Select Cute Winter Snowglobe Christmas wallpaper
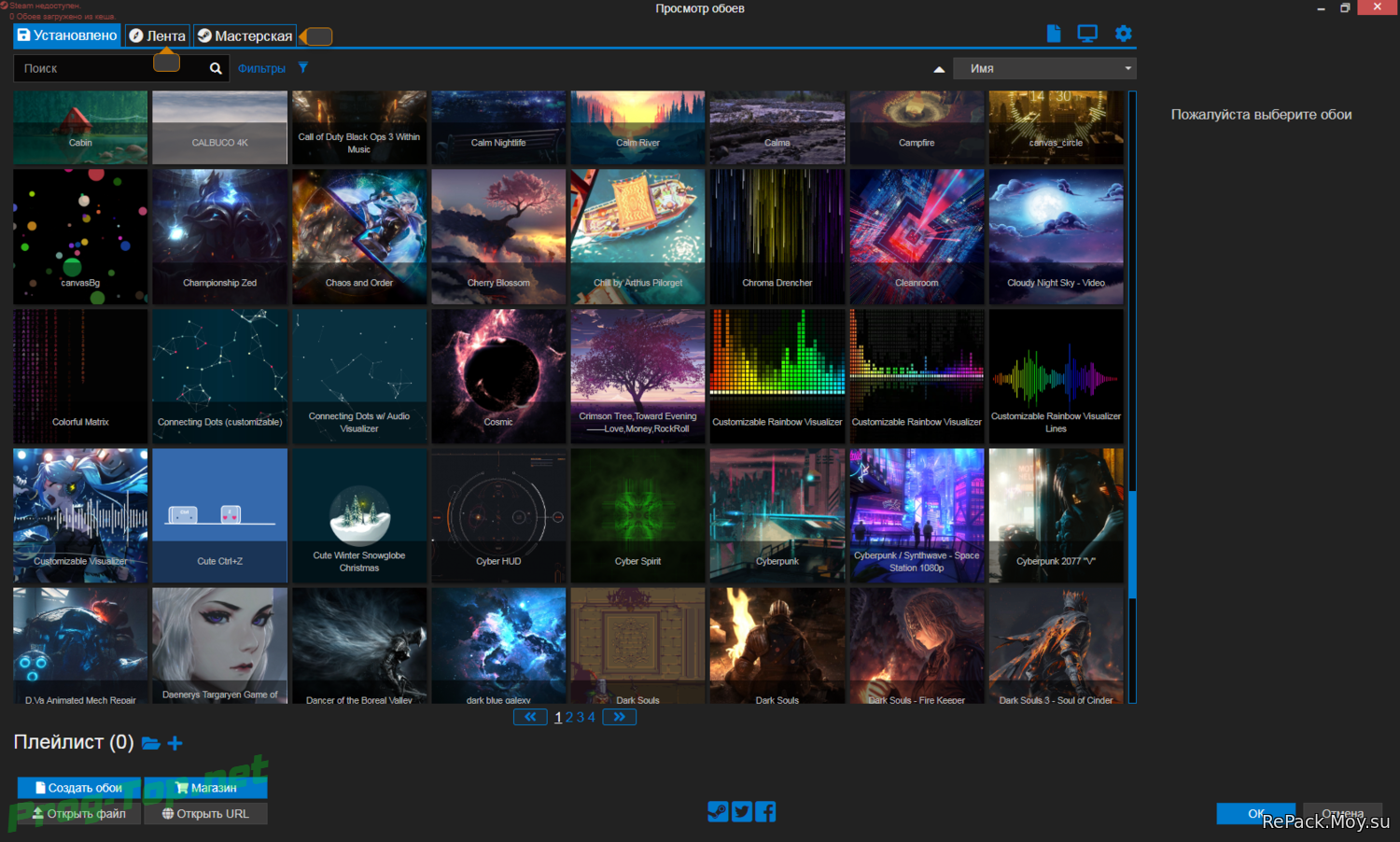 [x=359, y=515]
